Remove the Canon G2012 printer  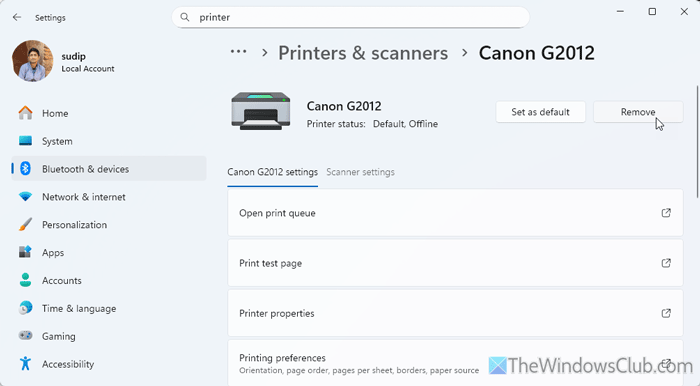tap(638, 112)
